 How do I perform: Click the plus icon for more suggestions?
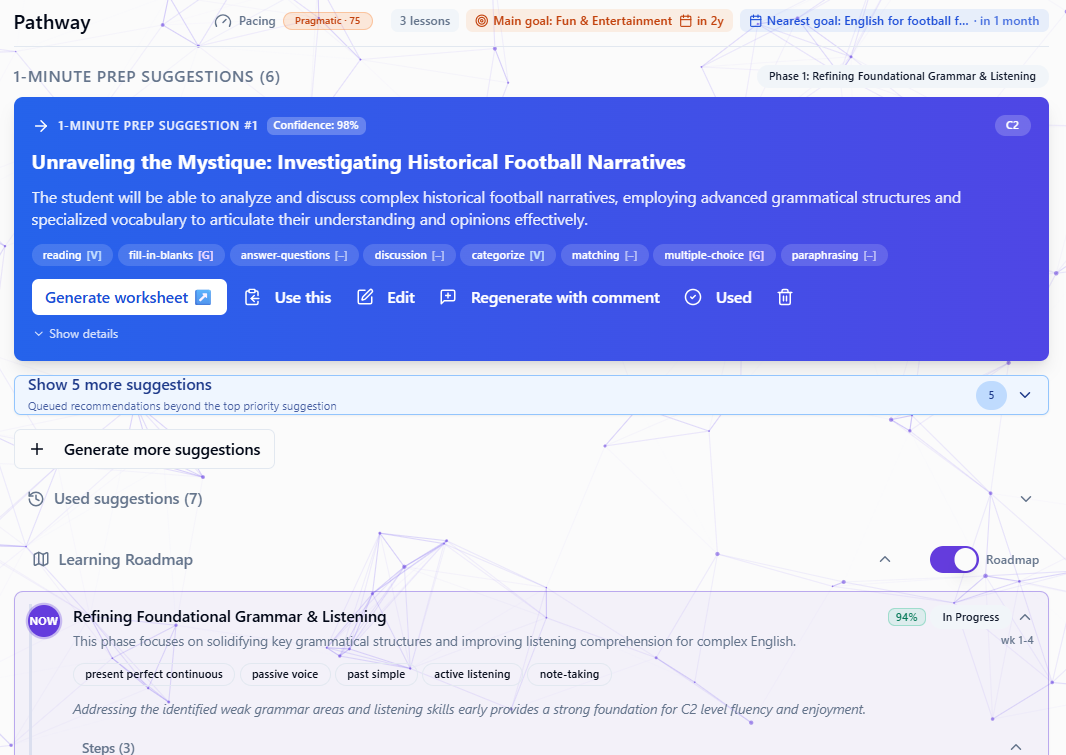(37, 449)
